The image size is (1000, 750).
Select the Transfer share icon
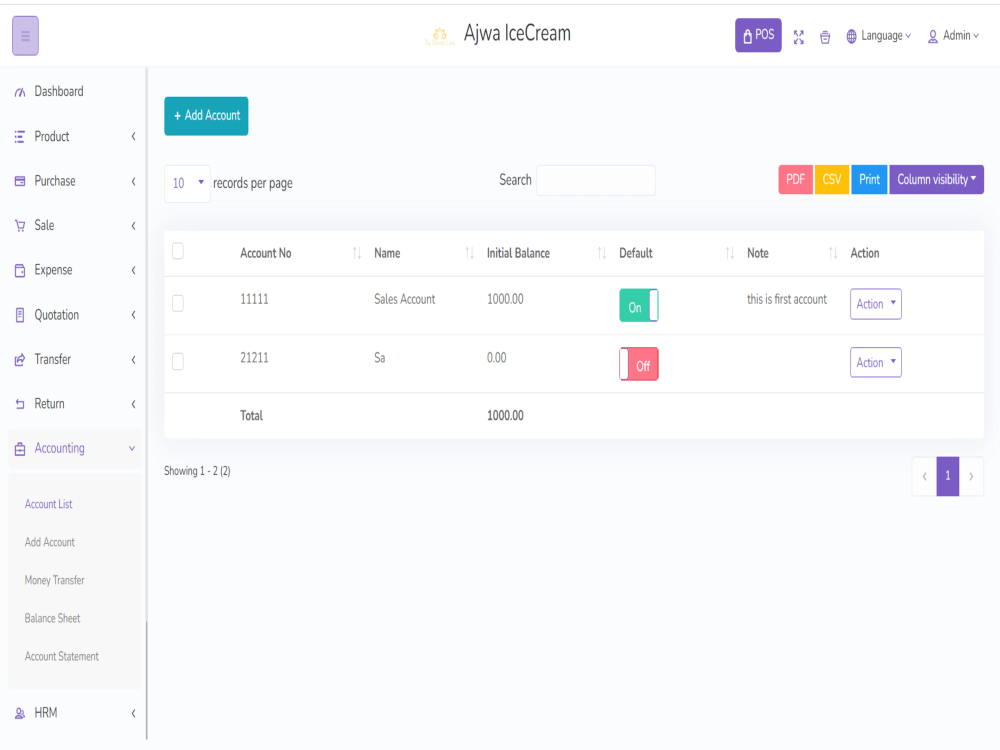click(18, 359)
